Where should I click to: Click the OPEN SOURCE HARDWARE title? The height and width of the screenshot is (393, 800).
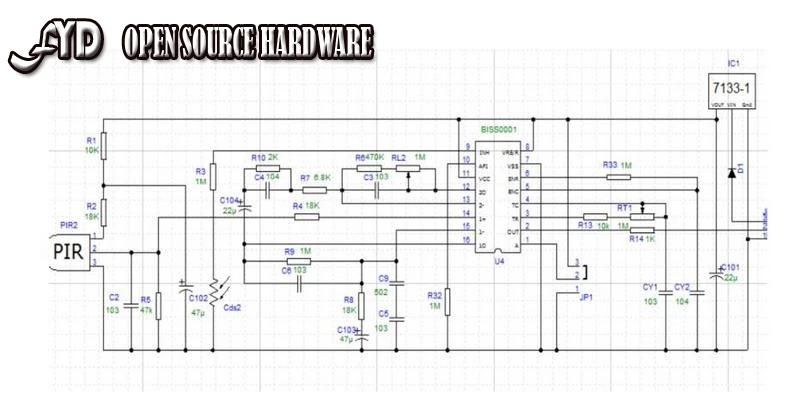coord(248,43)
